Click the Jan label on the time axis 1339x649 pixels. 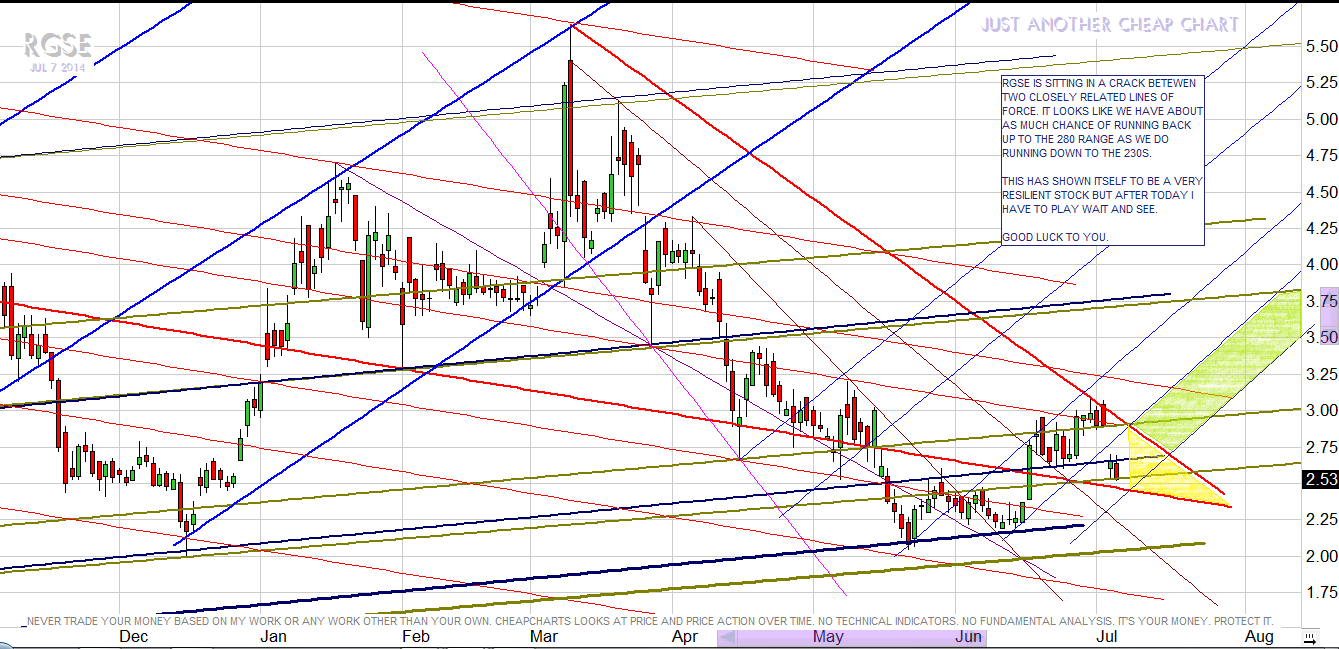pos(273,637)
